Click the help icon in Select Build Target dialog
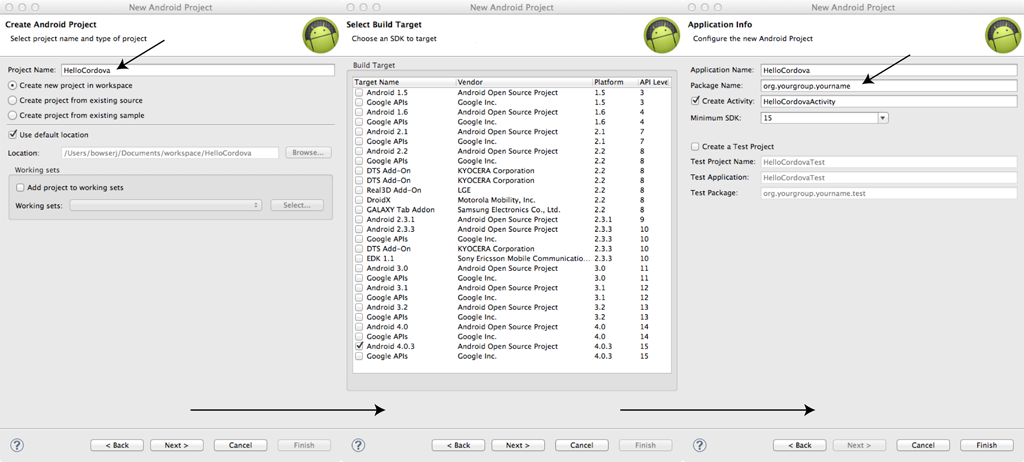The height and width of the screenshot is (462, 1024). coord(358,444)
